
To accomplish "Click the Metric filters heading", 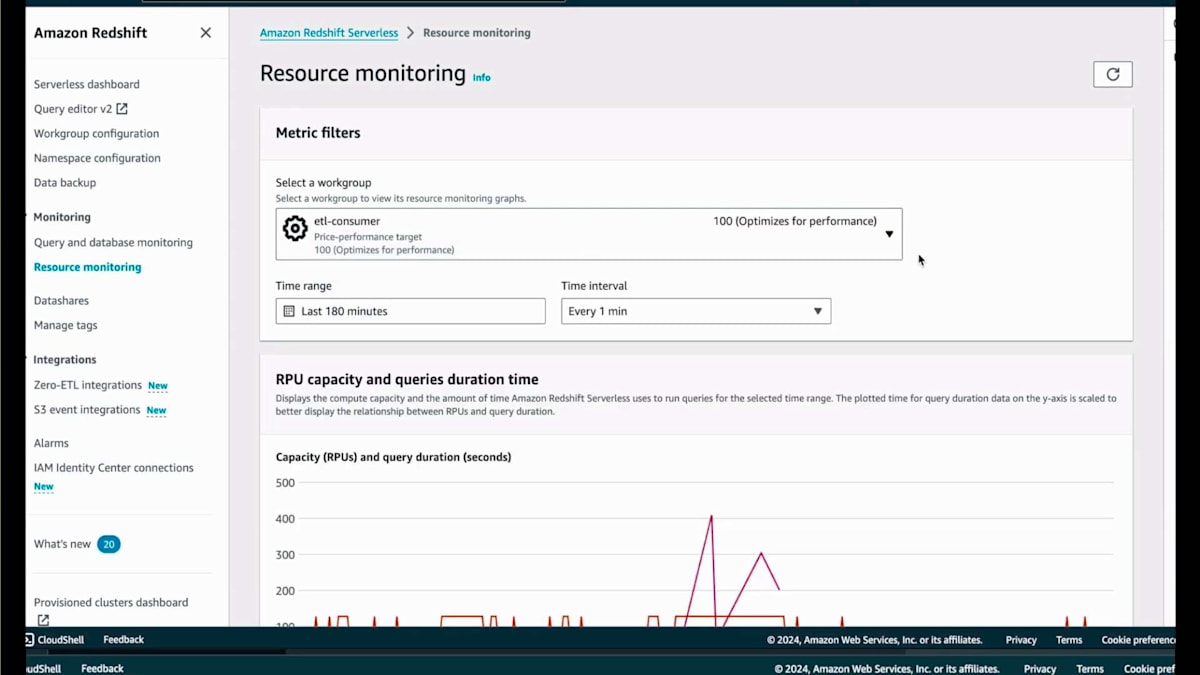I will (x=318, y=133).
